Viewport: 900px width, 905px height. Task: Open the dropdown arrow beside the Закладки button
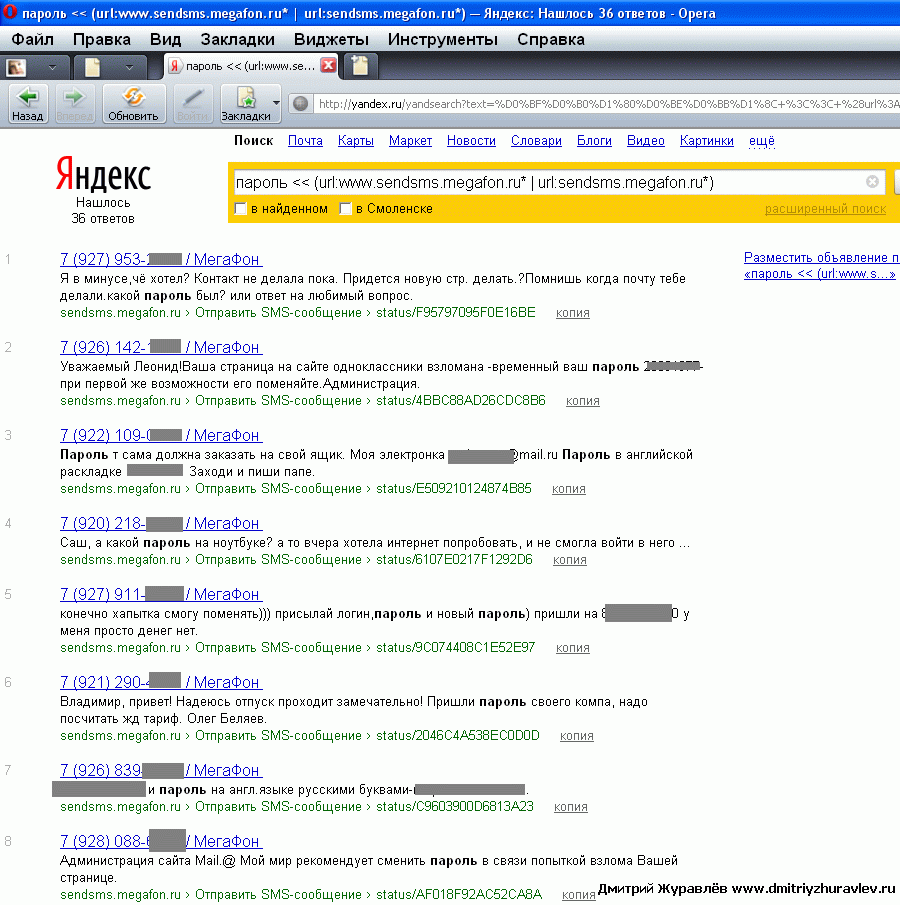276,104
